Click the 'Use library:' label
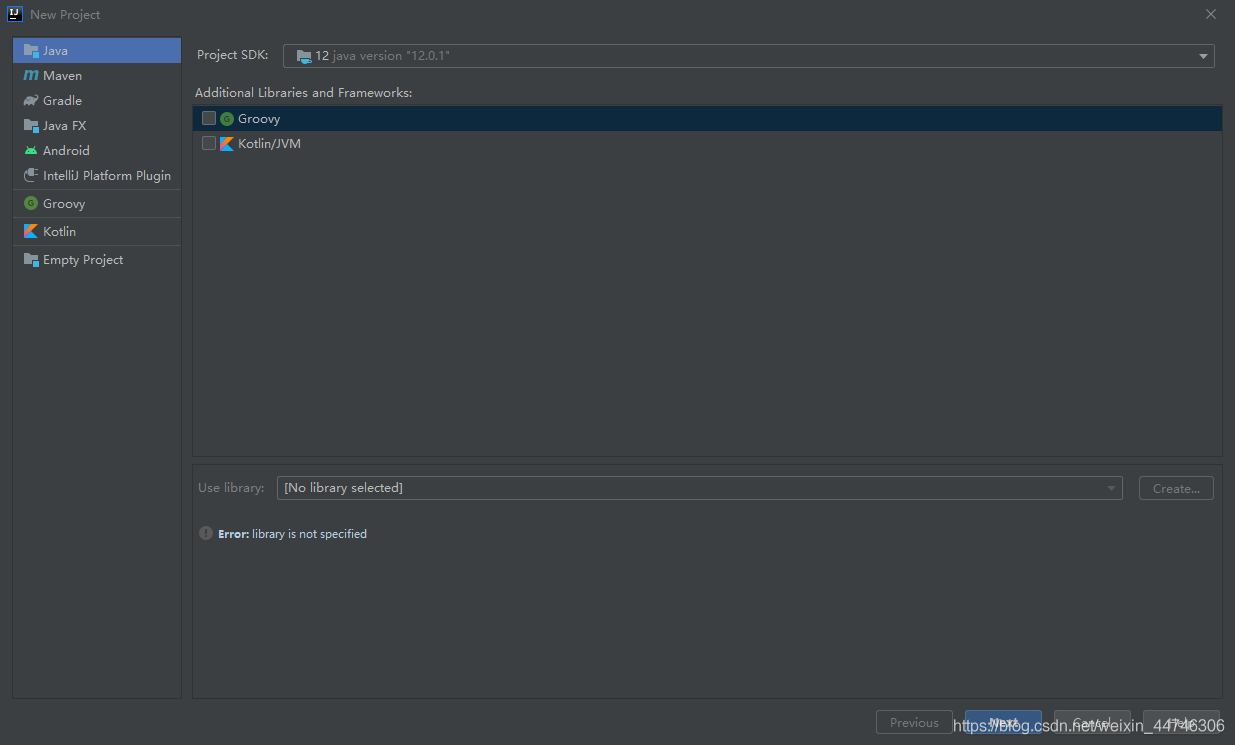 pyautogui.click(x=231, y=488)
